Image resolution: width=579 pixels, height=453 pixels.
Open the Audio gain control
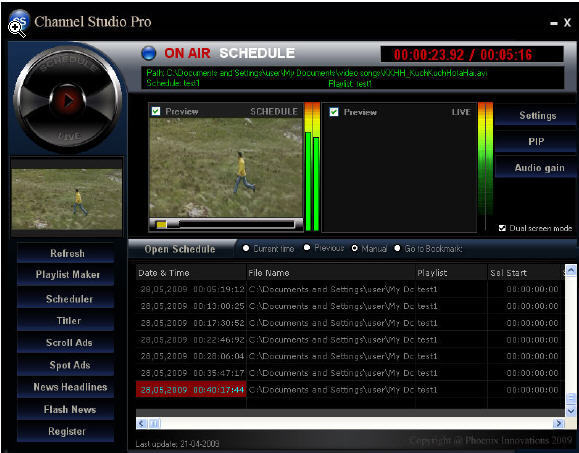[x=536, y=168]
